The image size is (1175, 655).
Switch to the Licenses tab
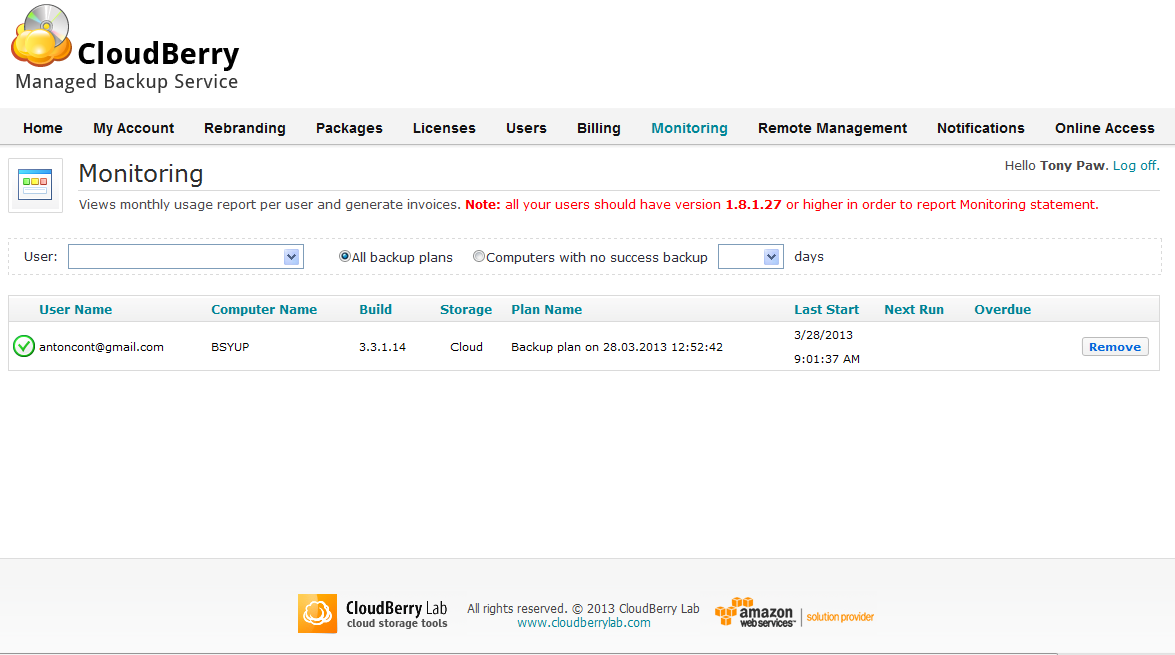point(444,128)
